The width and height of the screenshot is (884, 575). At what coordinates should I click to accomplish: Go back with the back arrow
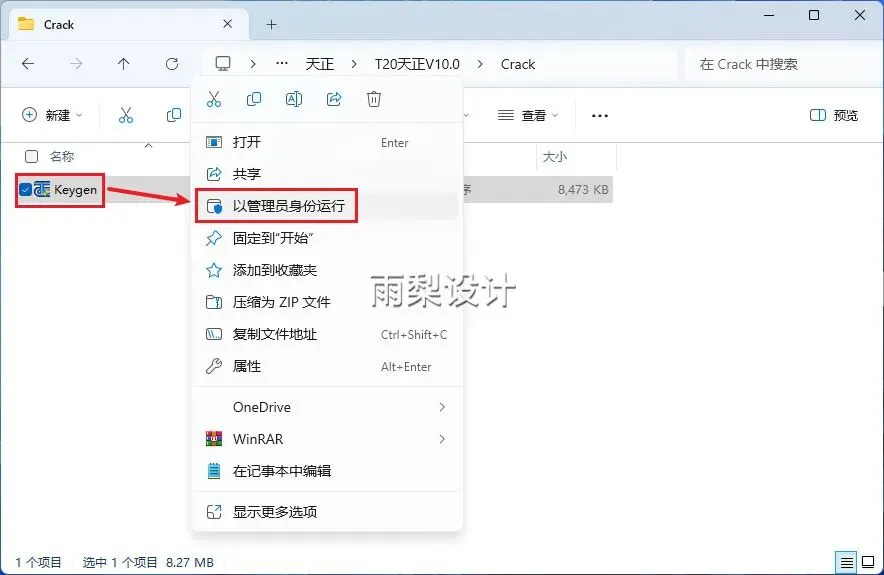(28, 64)
